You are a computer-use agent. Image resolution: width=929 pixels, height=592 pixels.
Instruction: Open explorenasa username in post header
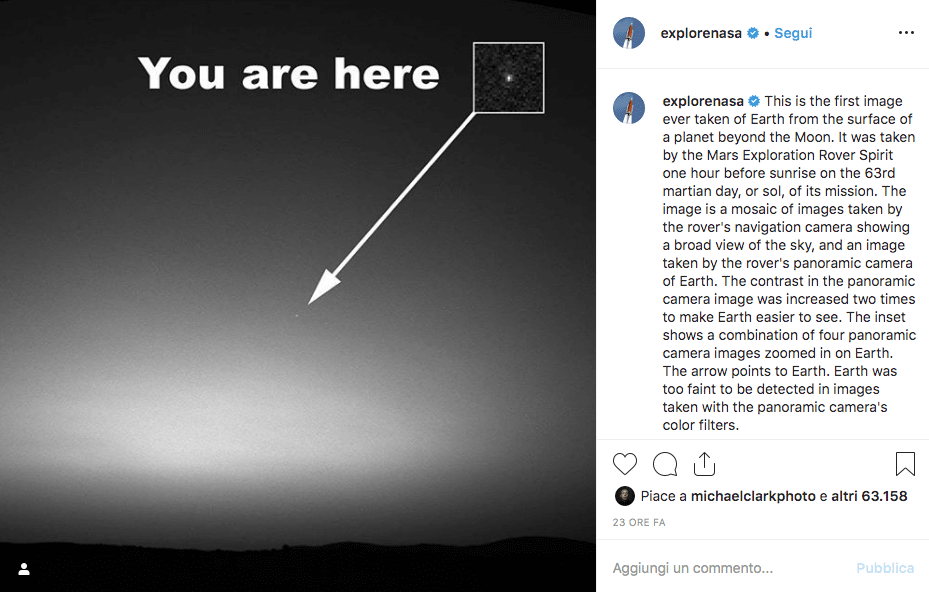(701, 33)
